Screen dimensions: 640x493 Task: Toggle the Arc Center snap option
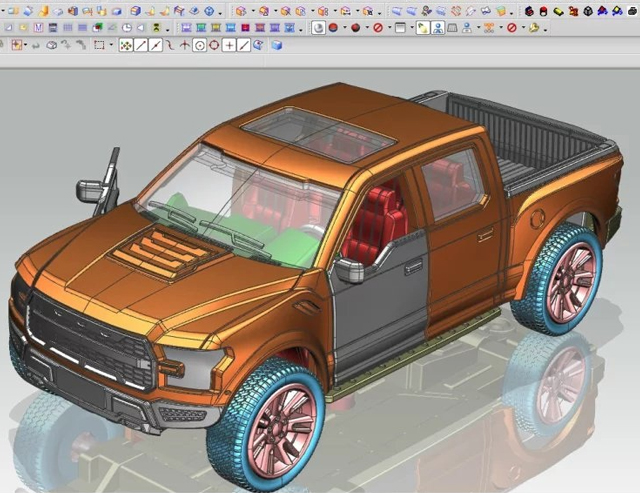click(x=199, y=45)
